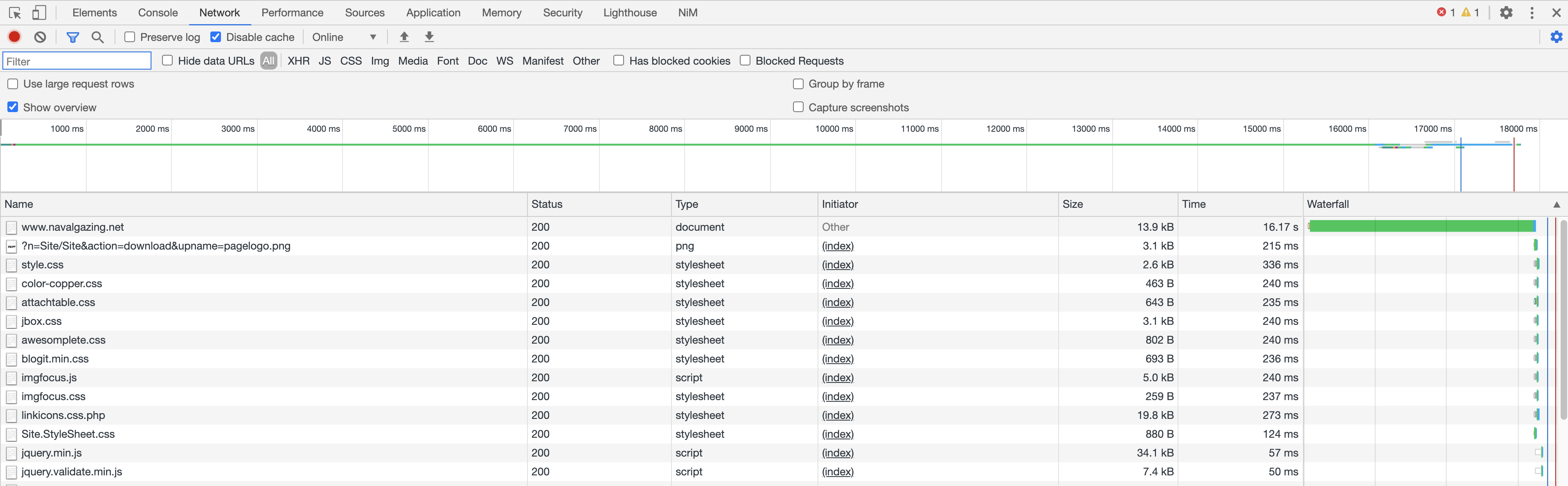Open the Online throttling dropdown
Viewport: 1568px width, 486px height.
(344, 37)
